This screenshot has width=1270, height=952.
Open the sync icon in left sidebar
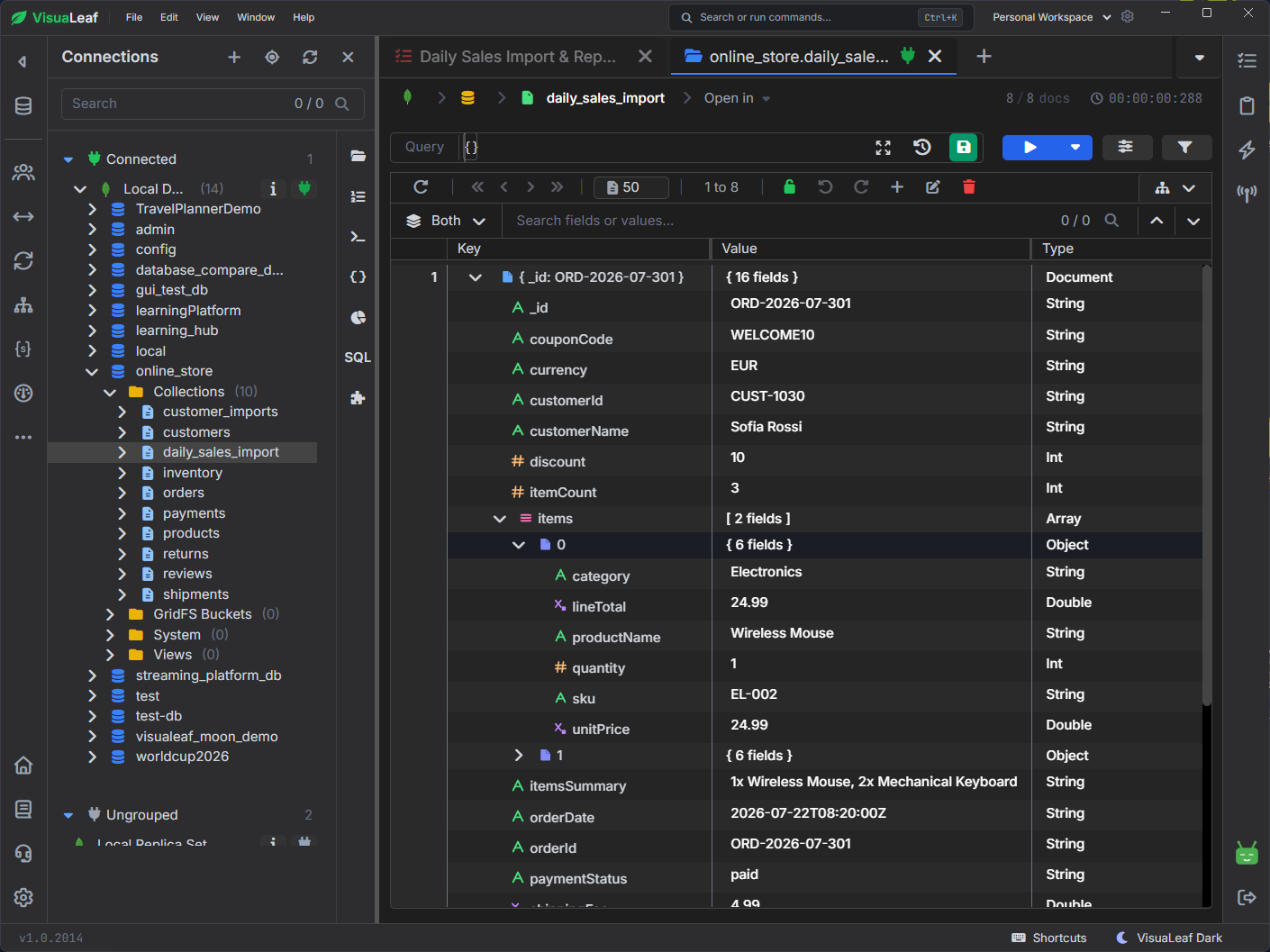pos(23,260)
